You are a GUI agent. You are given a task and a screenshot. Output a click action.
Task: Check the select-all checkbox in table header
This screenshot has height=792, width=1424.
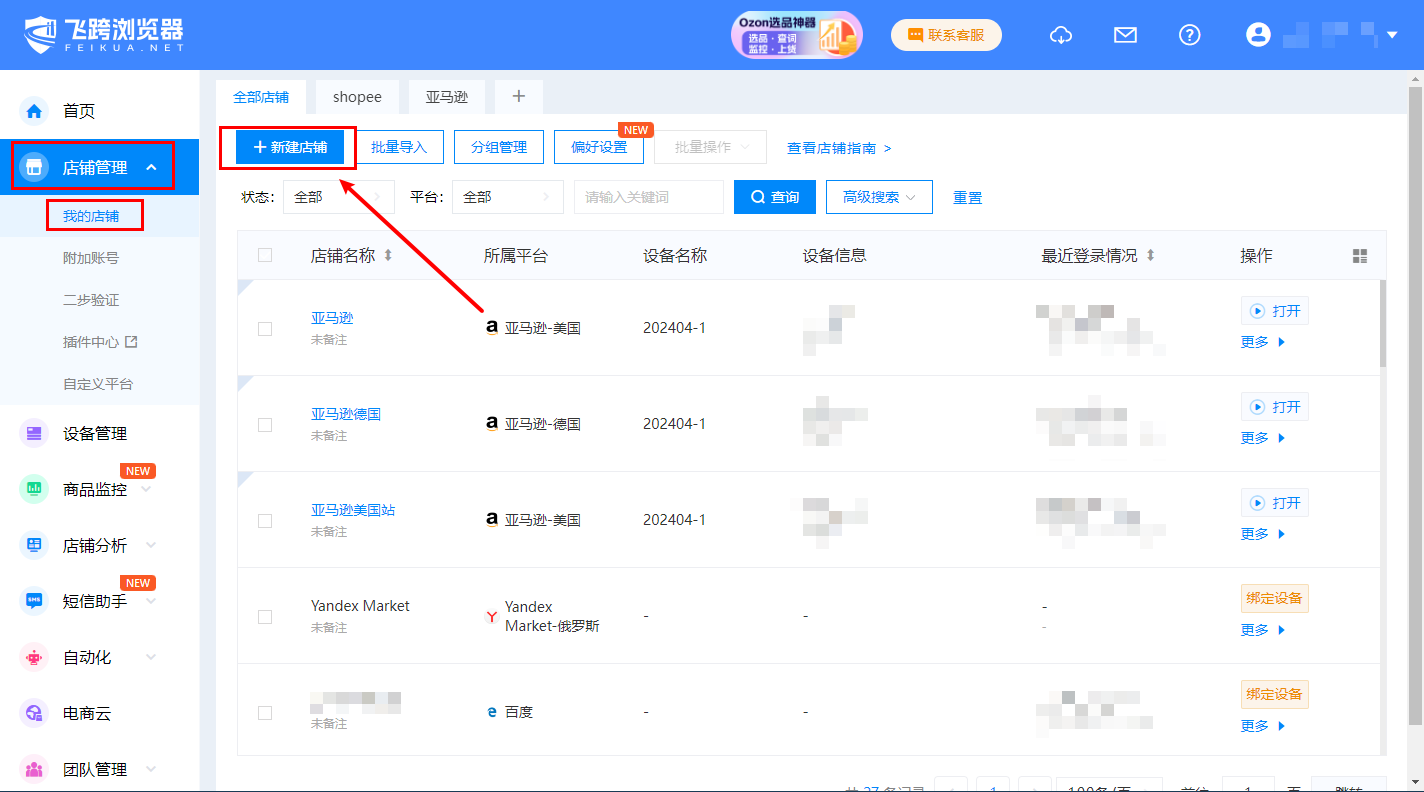click(x=265, y=255)
